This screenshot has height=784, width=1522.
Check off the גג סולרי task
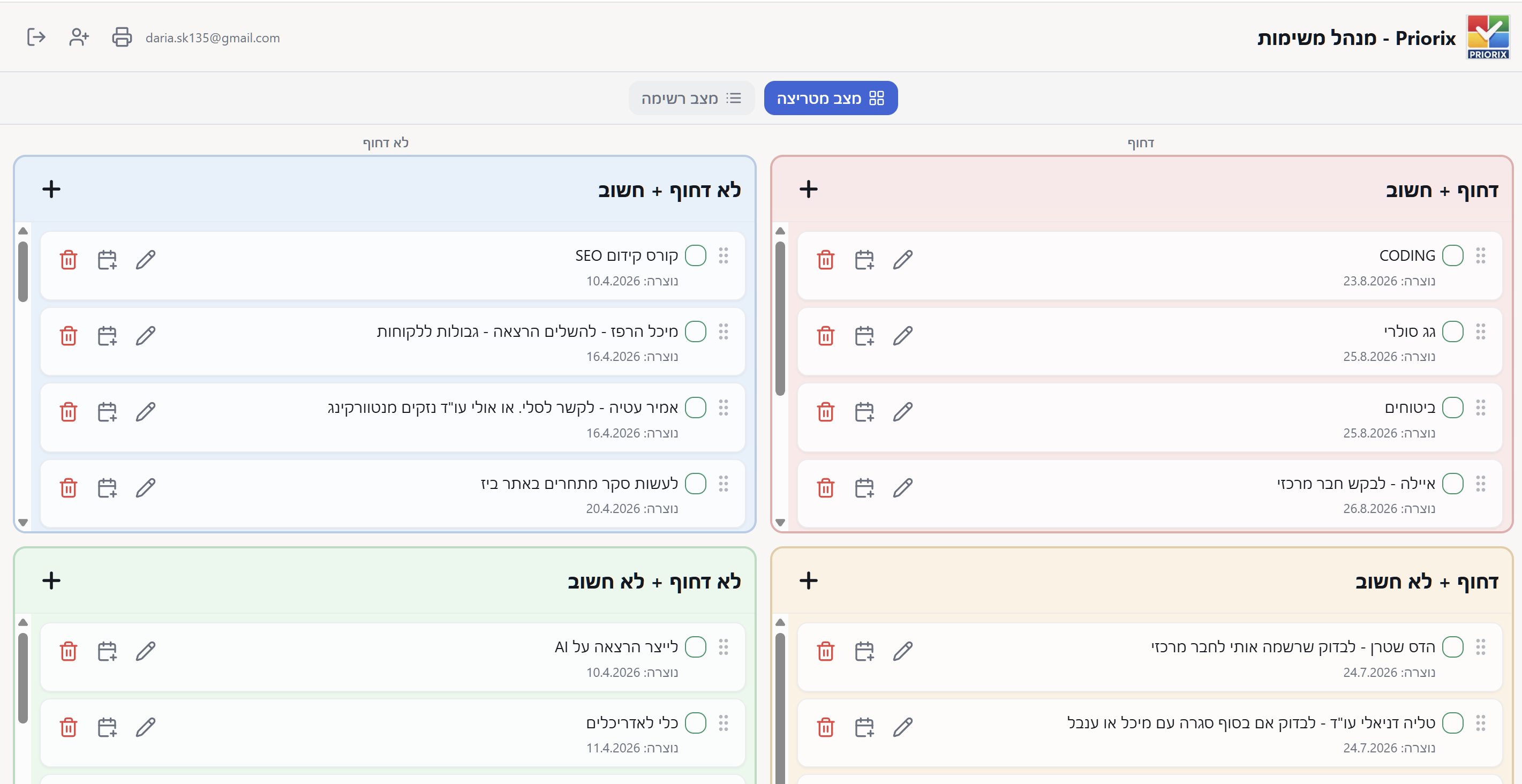tap(1452, 331)
